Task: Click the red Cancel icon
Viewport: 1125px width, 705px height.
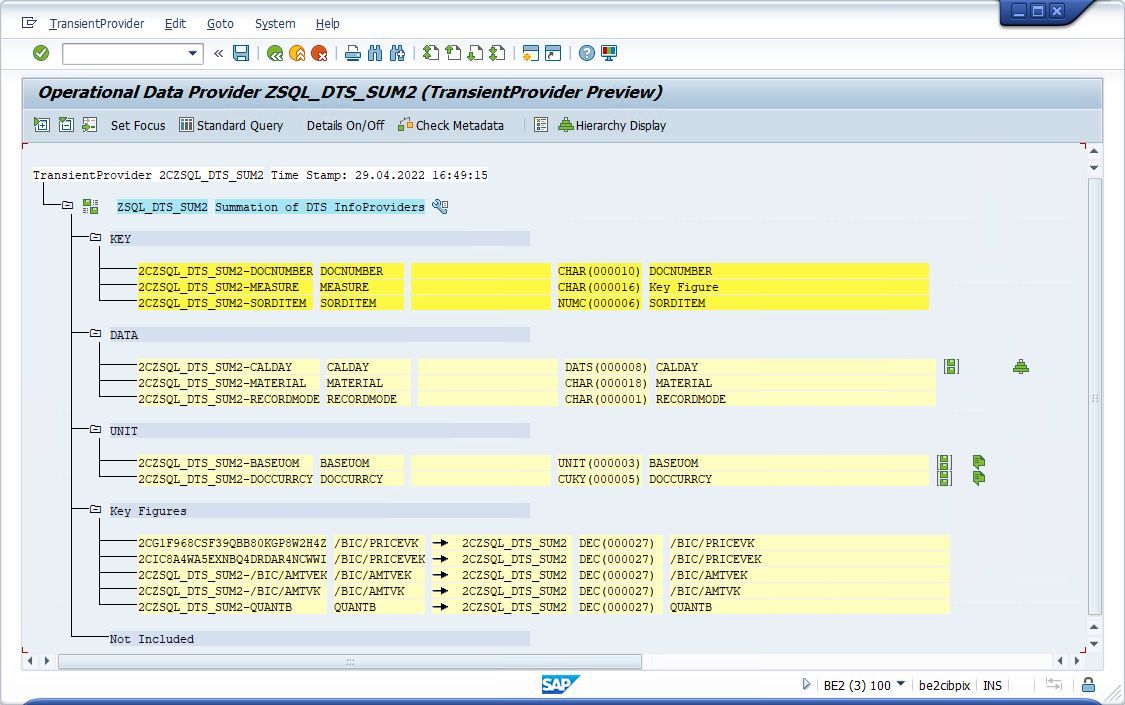Action: [x=319, y=53]
